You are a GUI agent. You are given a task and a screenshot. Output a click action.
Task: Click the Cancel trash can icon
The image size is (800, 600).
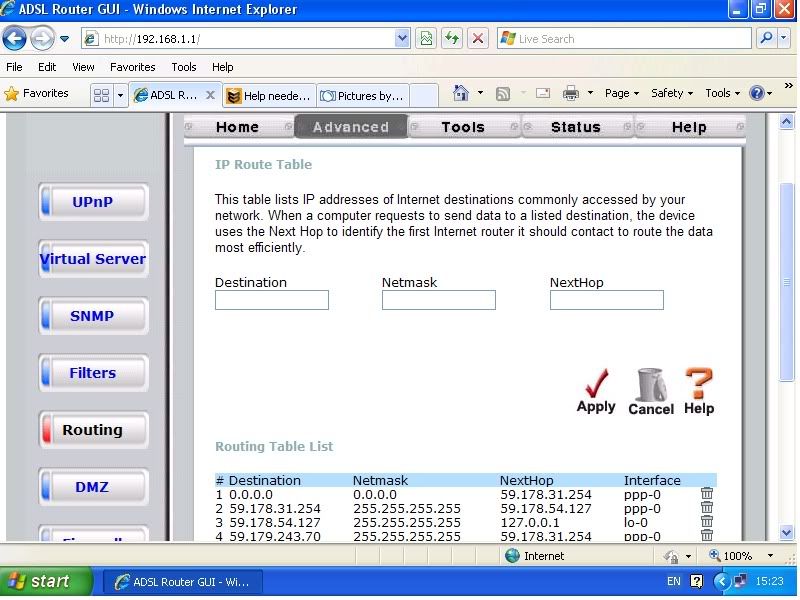click(651, 390)
